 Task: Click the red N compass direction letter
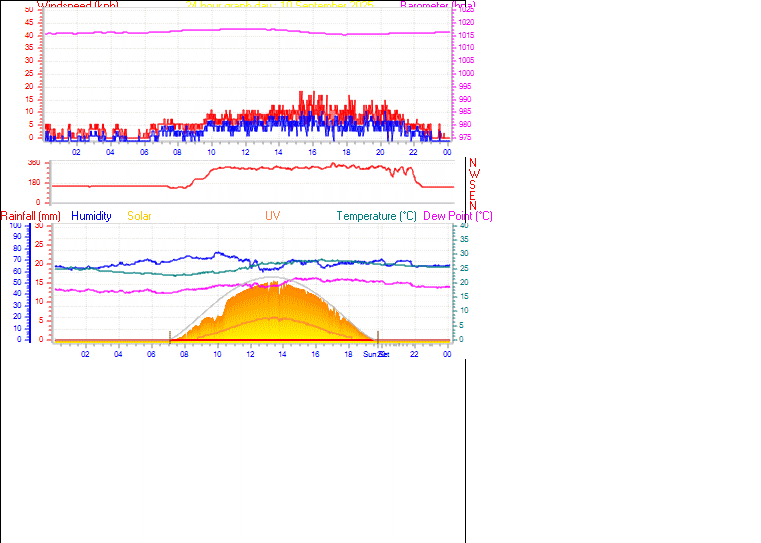[x=473, y=163]
